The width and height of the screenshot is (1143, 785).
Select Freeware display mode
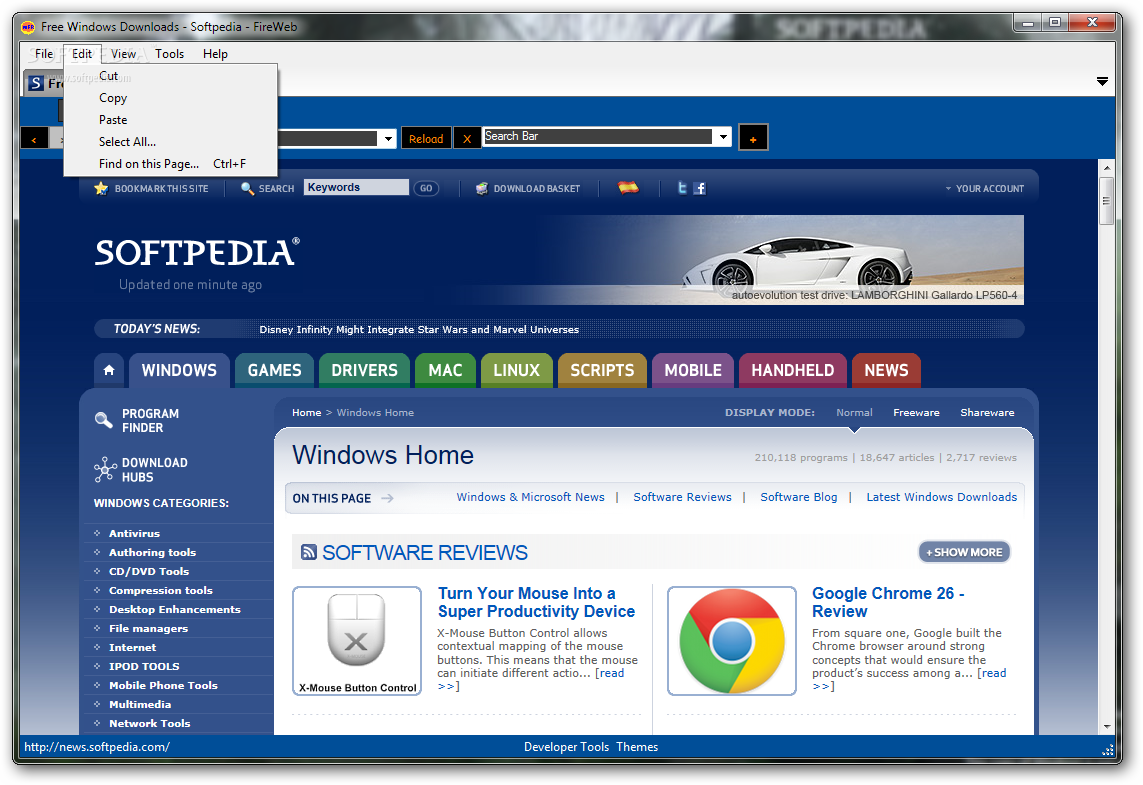tap(916, 413)
